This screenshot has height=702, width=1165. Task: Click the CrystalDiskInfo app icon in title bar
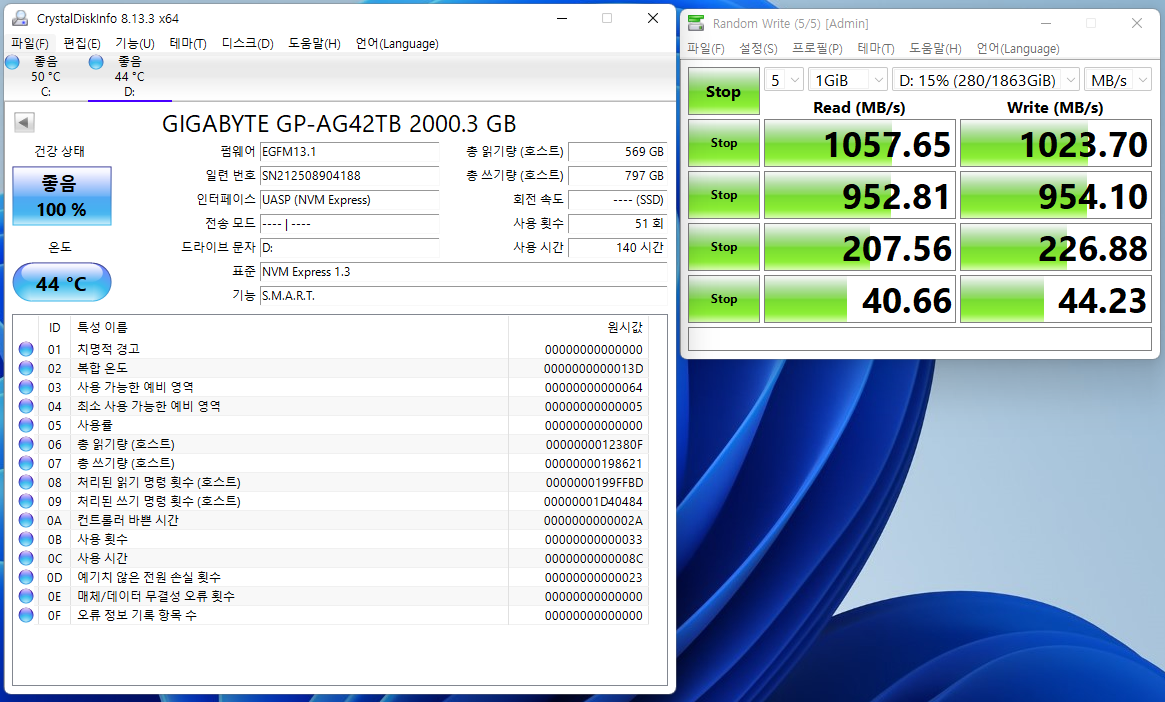(x=20, y=18)
